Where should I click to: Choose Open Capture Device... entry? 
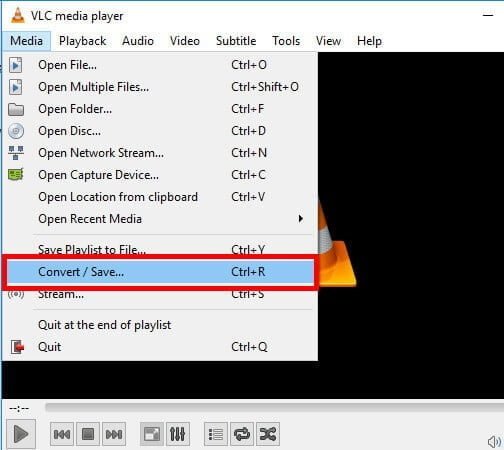[160, 175]
